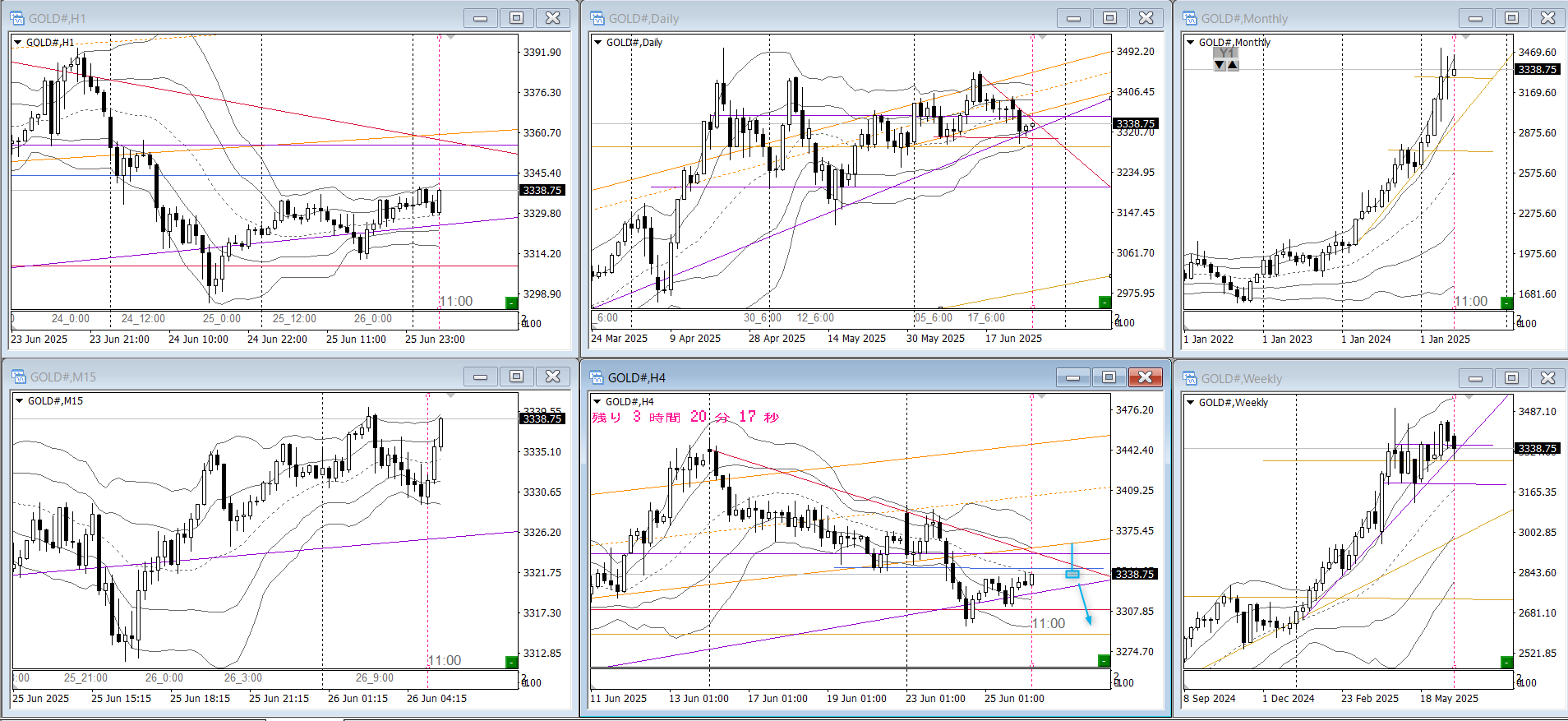Click the down arrow under Y1 in Monthly chart
Image resolution: width=1568 pixels, height=721 pixels.
(1220, 65)
